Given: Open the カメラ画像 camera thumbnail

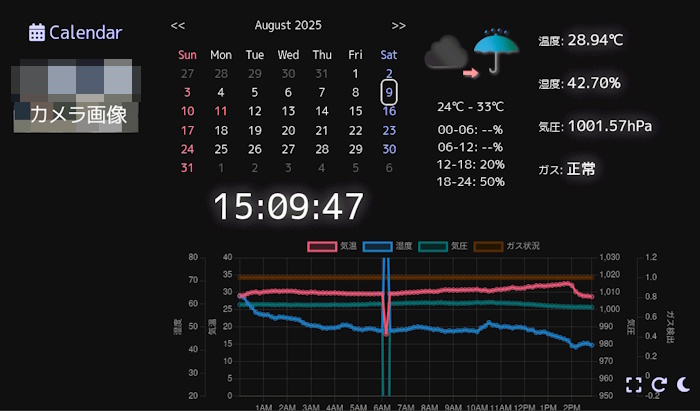Looking at the screenshot, I should tap(76, 96).
